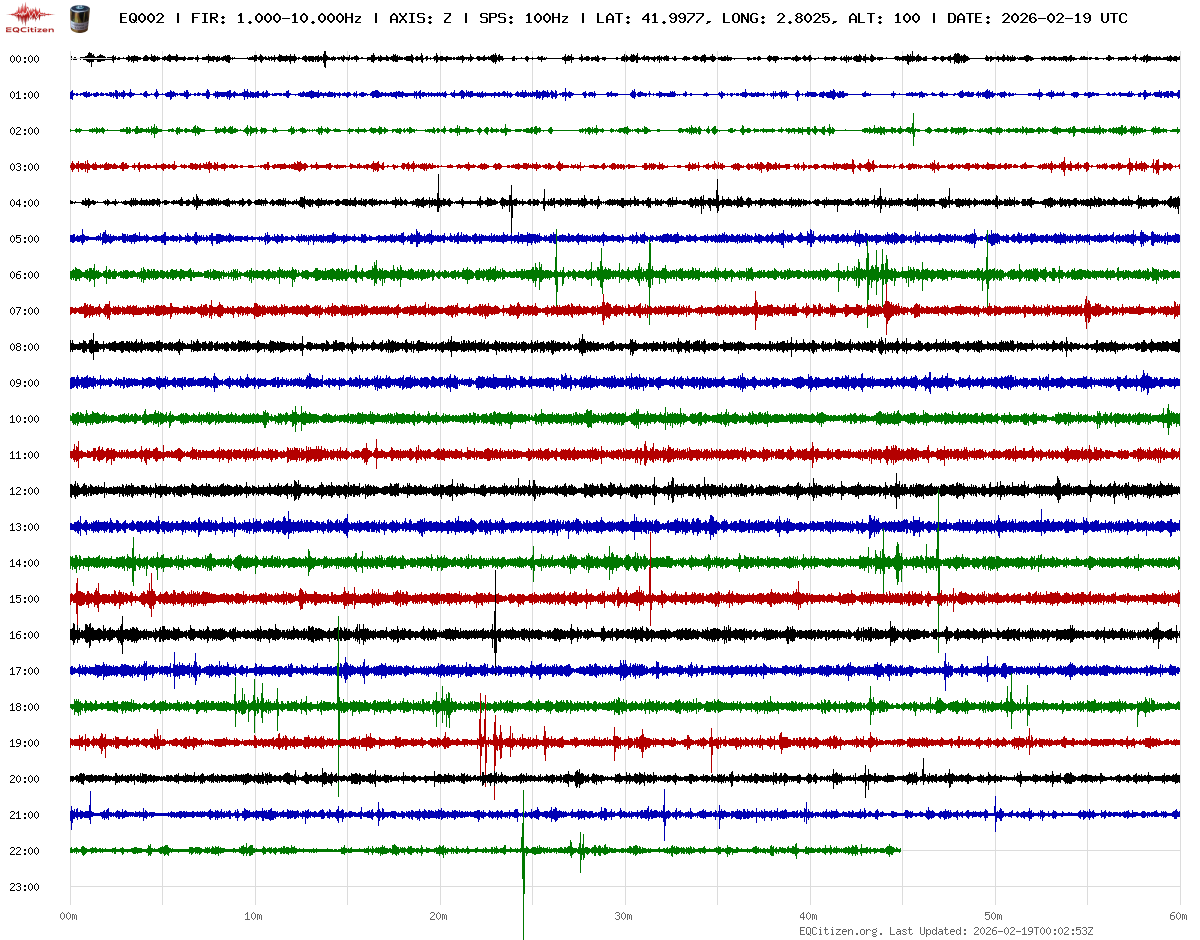Click the 23:00 empty row label
The height and width of the screenshot is (940, 1200).
24,887
